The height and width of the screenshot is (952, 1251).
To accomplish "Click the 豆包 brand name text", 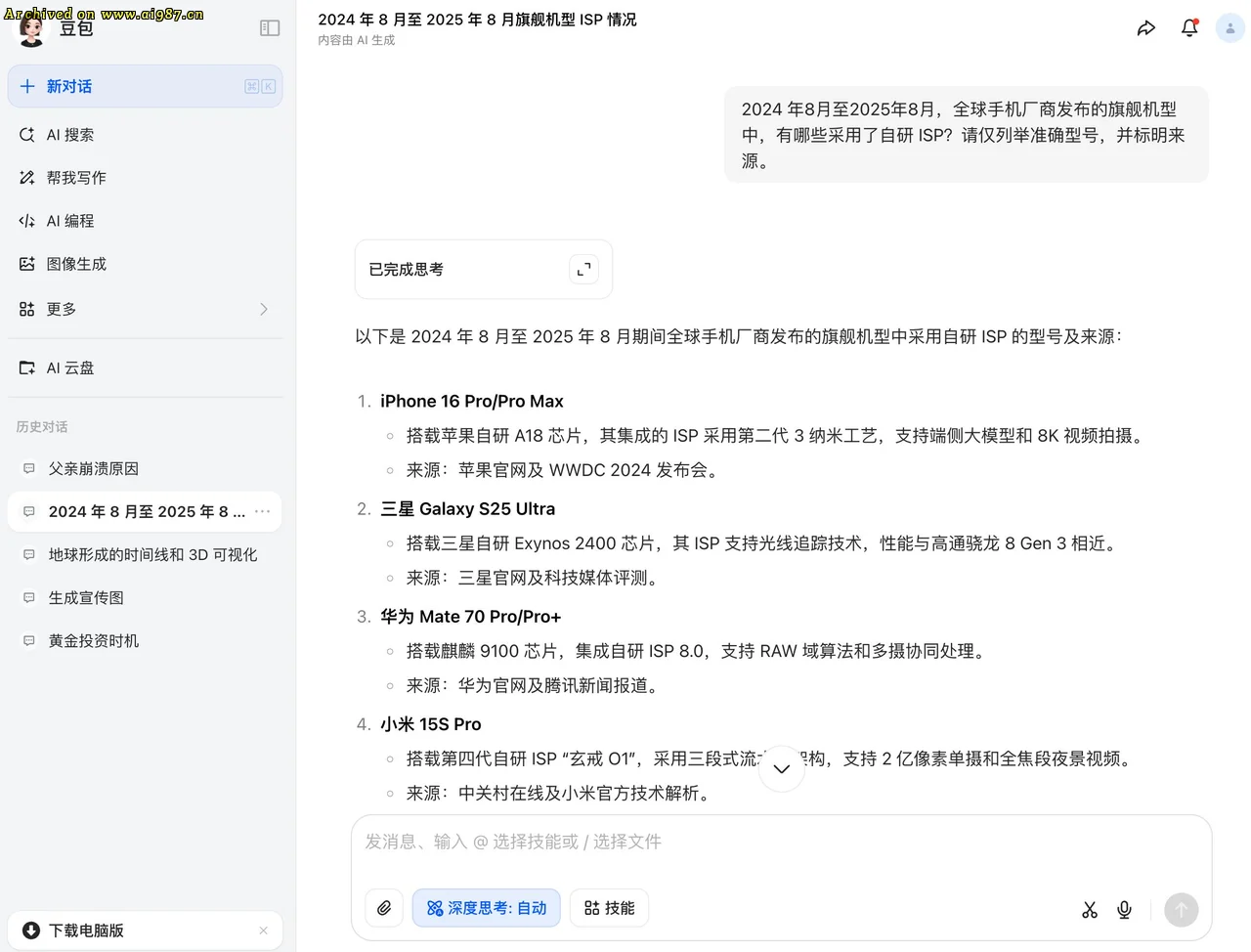I will pos(76,29).
